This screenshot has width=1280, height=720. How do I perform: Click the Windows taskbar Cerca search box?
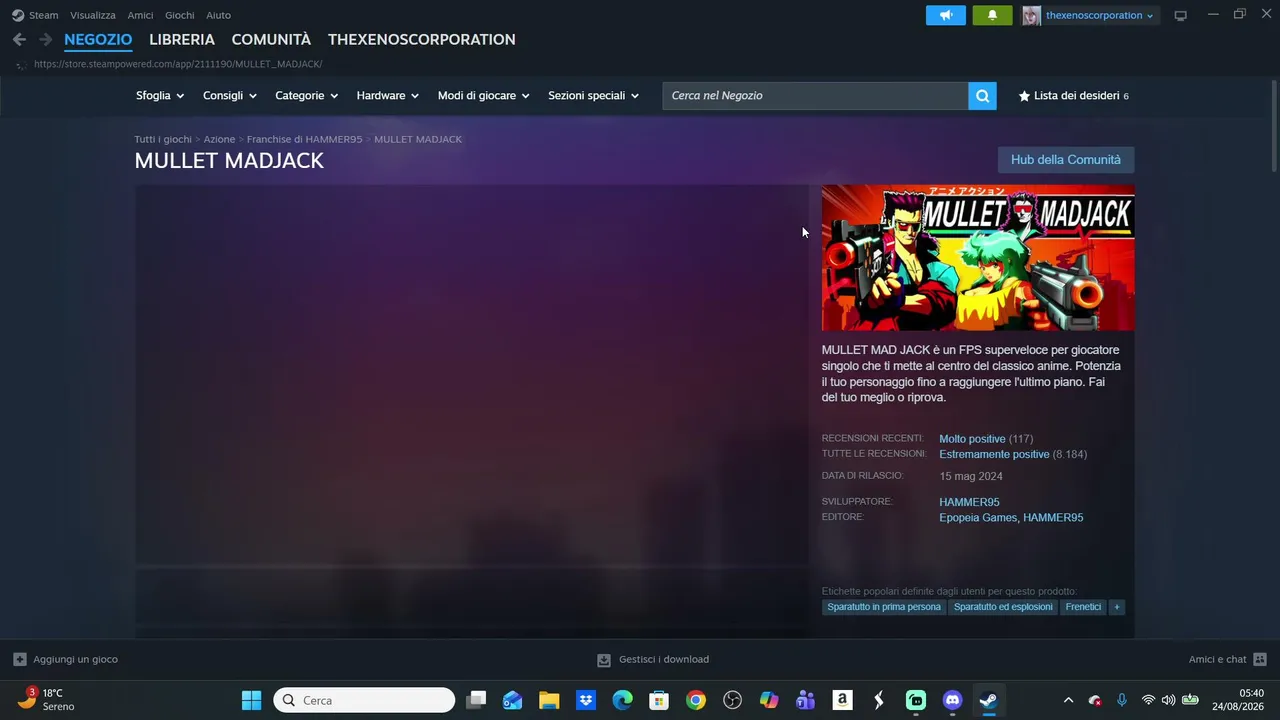tap(364, 700)
